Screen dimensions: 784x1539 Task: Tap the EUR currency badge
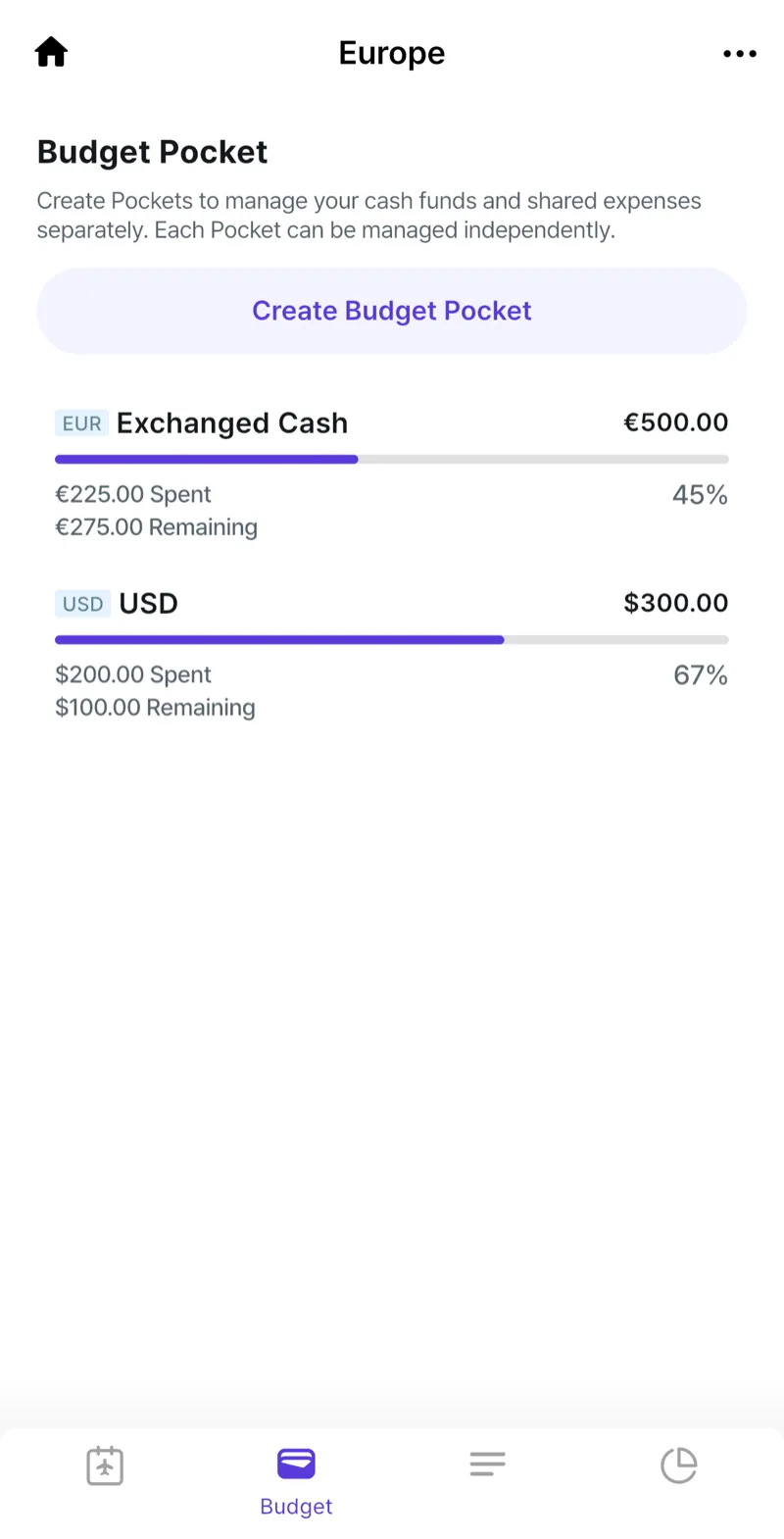pos(81,423)
